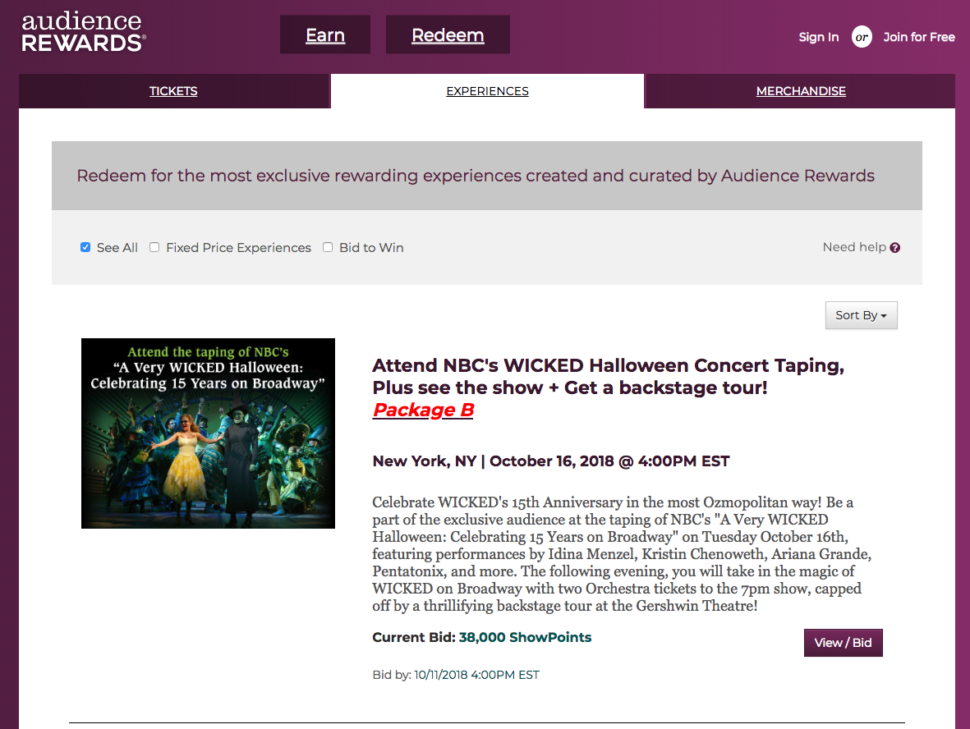This screenshot has height=729, width=970.
Task: Click the View / Bid button
Action: tap(843, 642)
